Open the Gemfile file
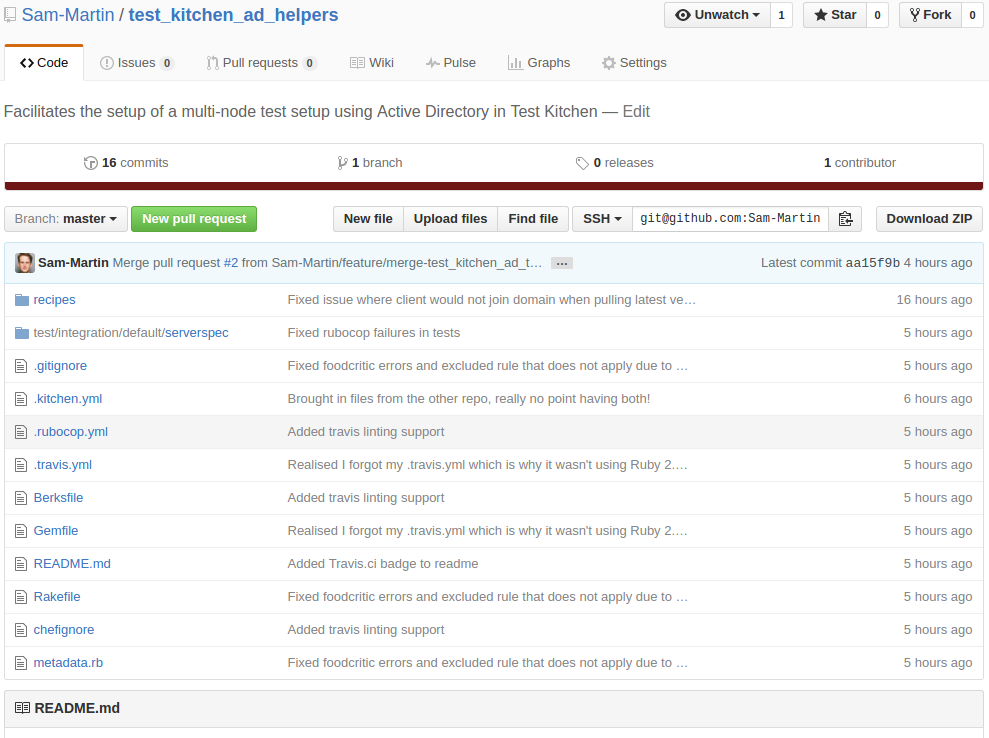The width and height of the screenshot is (989, 738). click(56, 530)
